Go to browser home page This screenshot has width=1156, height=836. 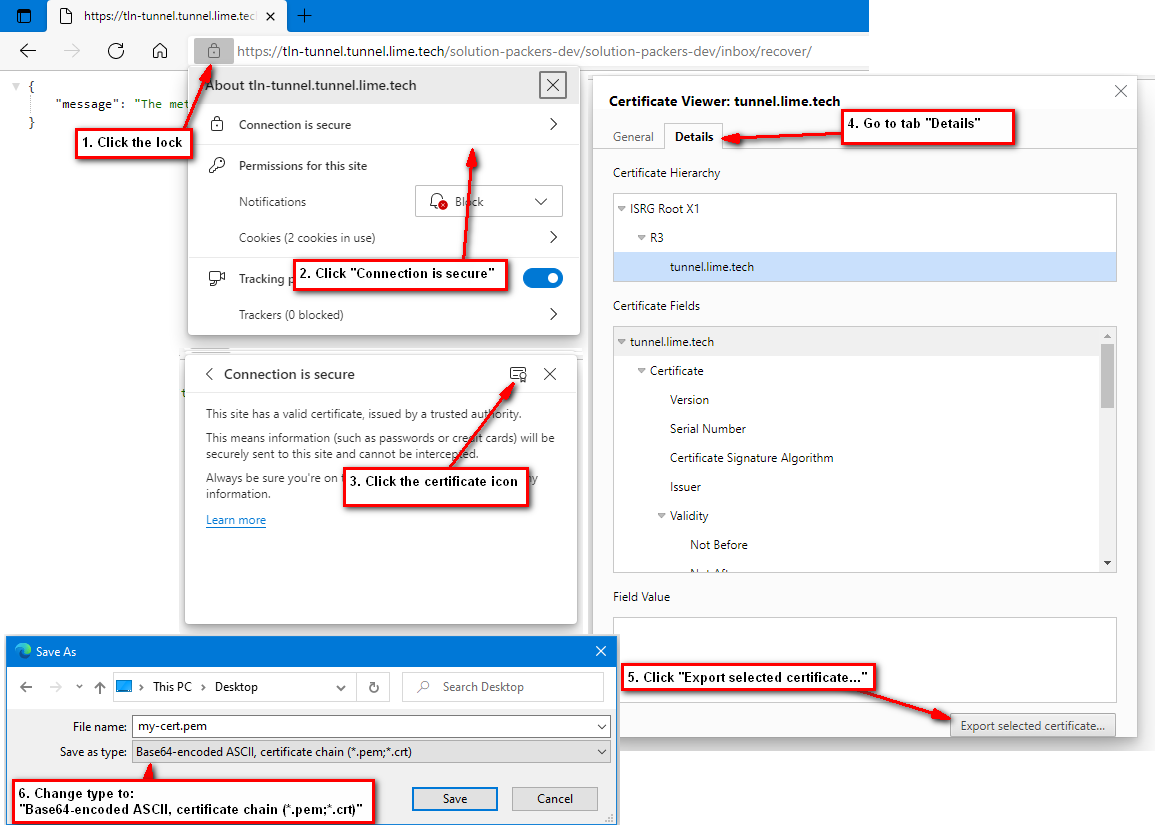[x=160, y=51]
